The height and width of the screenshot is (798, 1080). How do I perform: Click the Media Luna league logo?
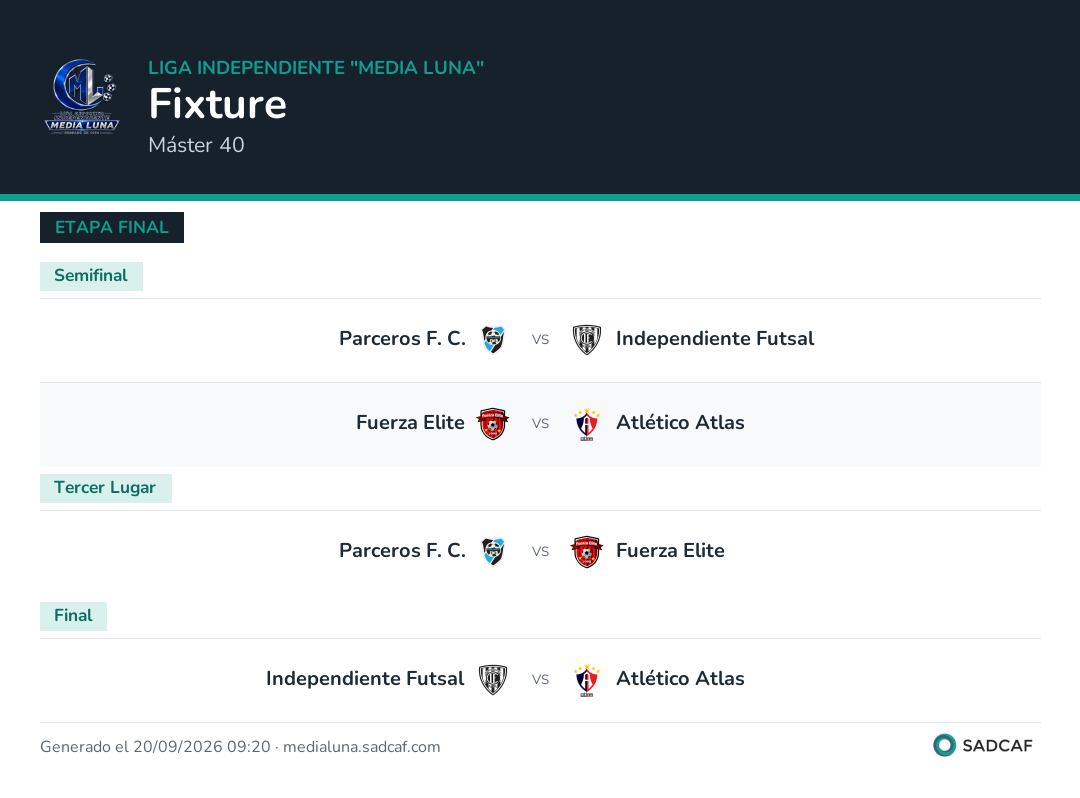coord(82,96)
